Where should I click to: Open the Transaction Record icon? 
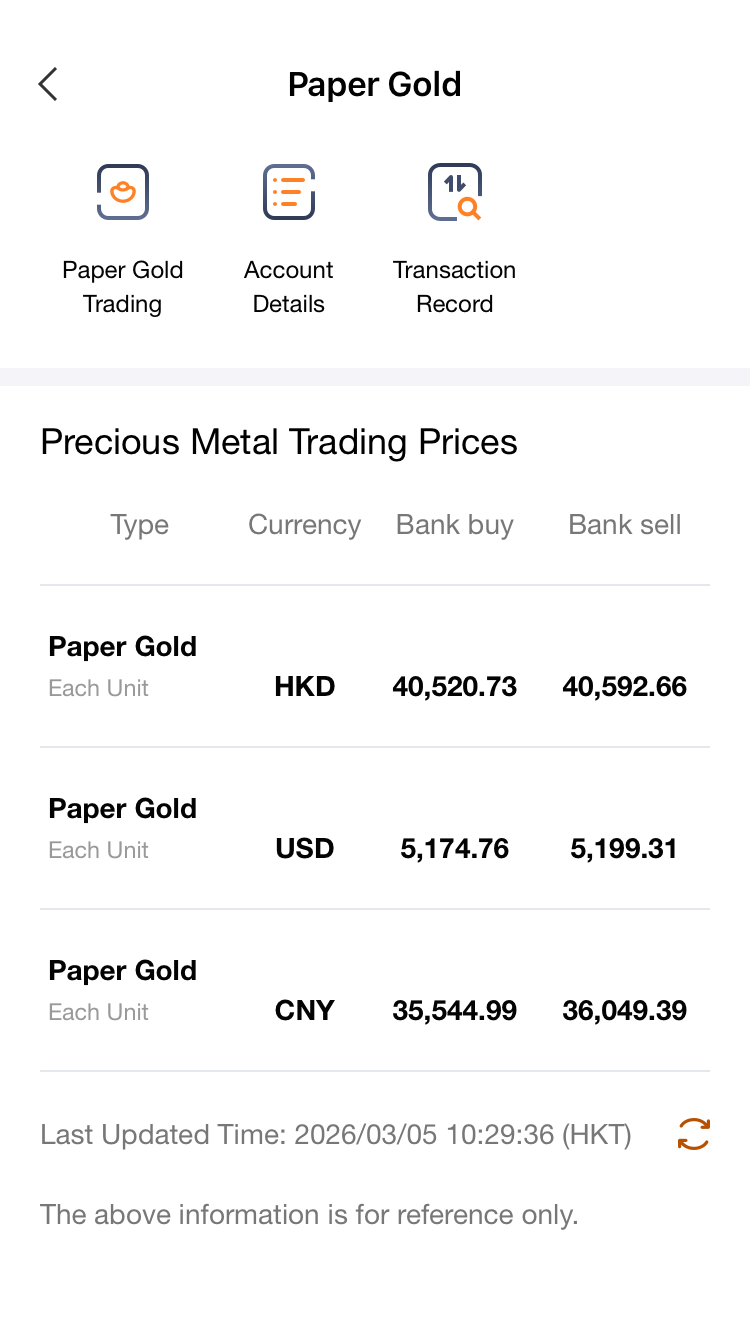pos(455,191)
